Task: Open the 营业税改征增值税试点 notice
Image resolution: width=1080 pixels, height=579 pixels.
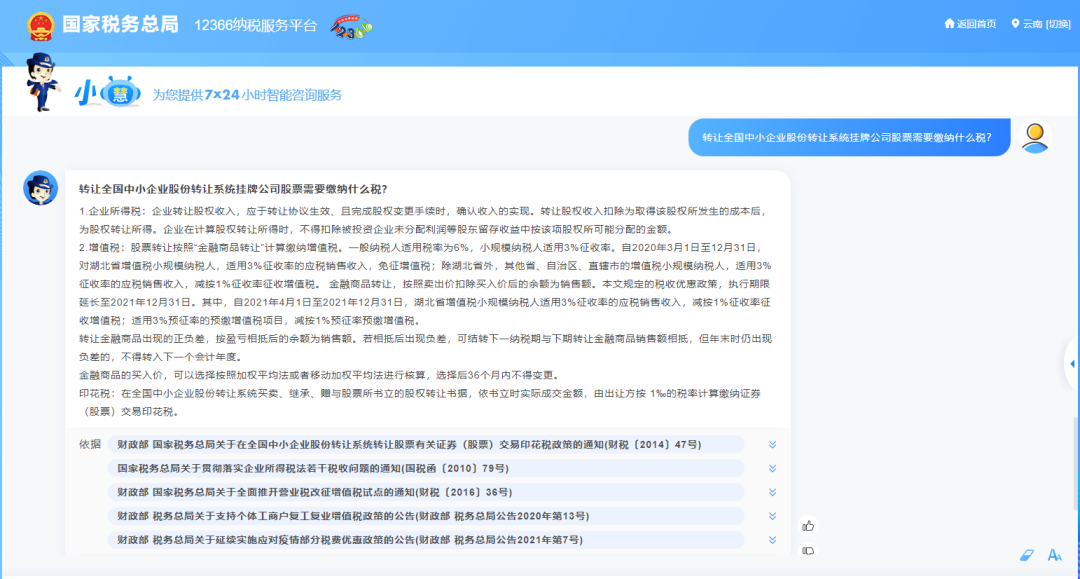Action: pos(426,492)
